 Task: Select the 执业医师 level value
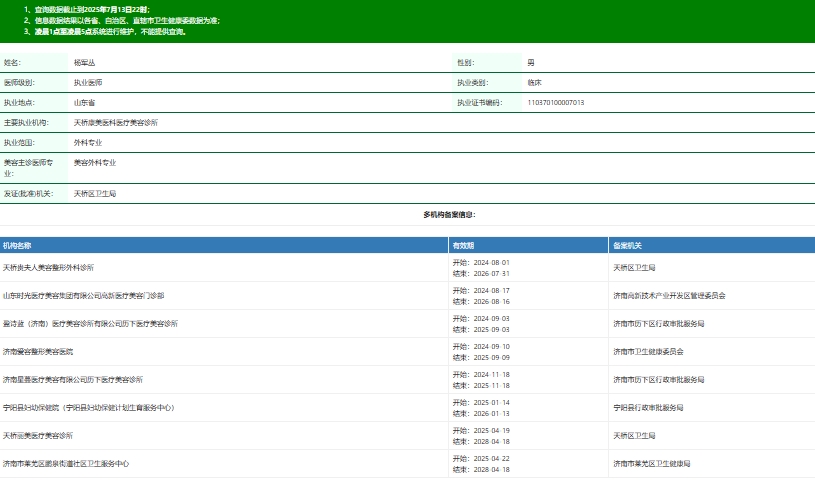point(88,83)
